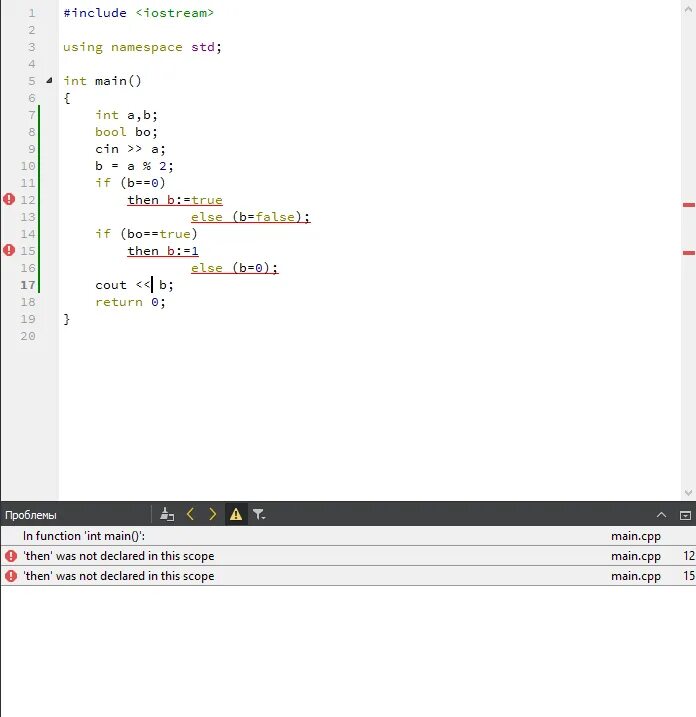
Task: Click the 'return 0;' statement
Action: (130, 302)
